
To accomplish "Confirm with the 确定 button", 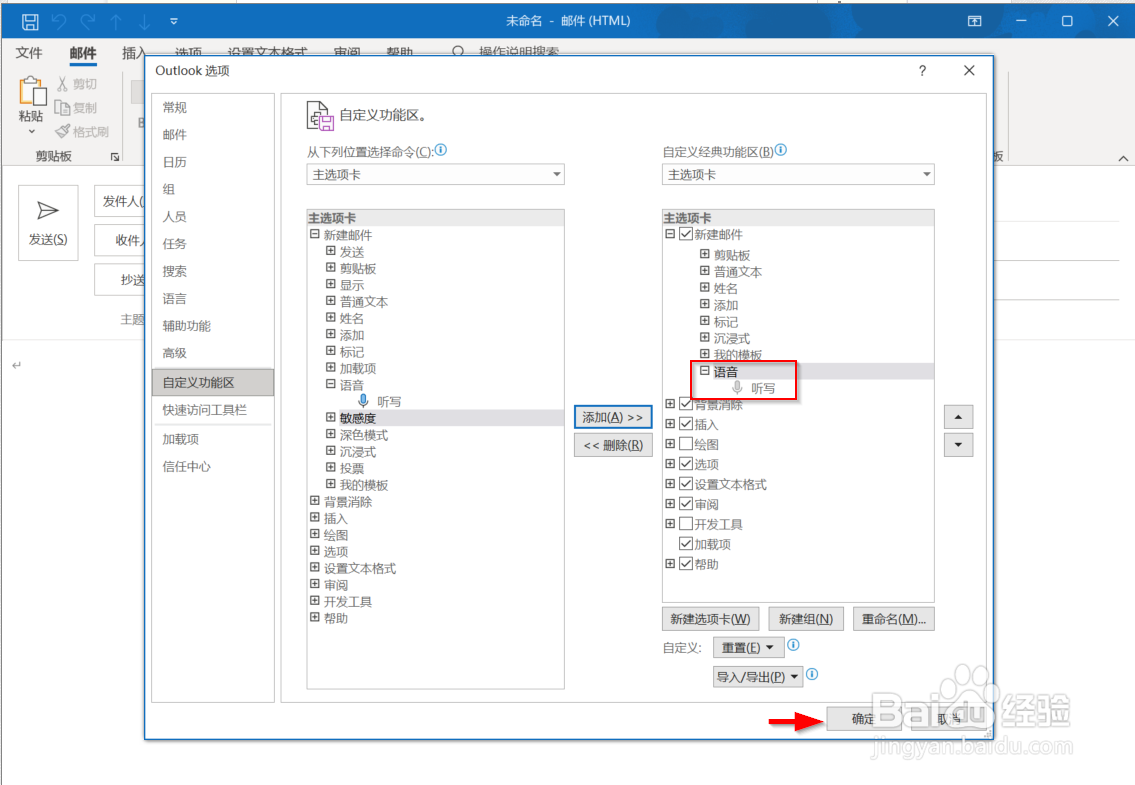I will [863, 718].
